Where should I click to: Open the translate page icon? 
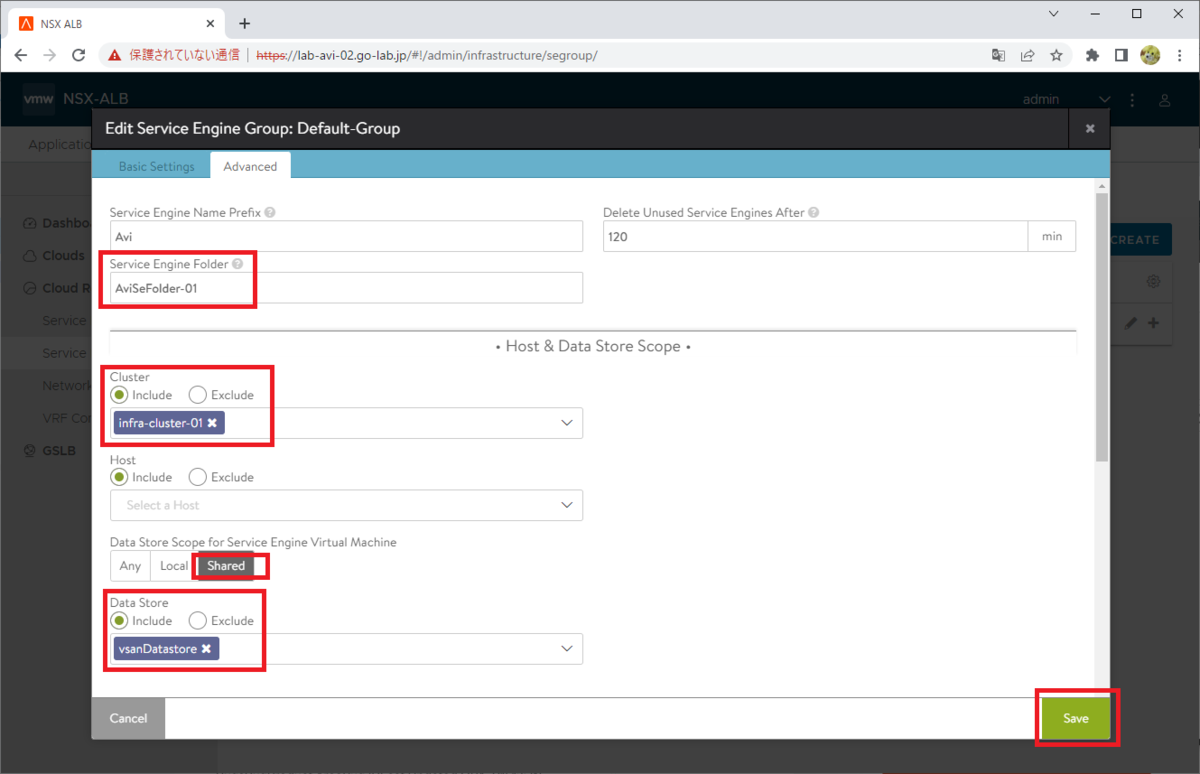click(x=998, y=56)
